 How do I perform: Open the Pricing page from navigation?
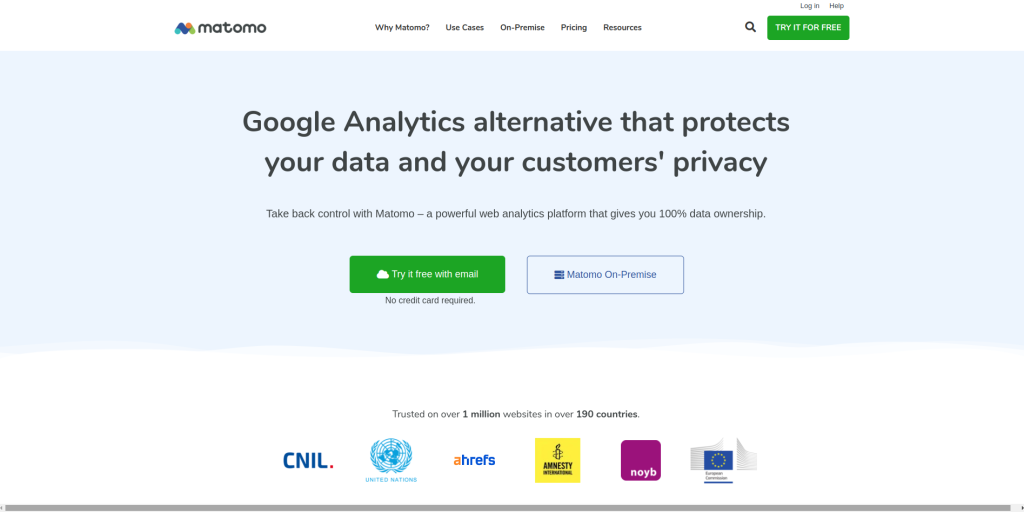click(x=574, y=27)
